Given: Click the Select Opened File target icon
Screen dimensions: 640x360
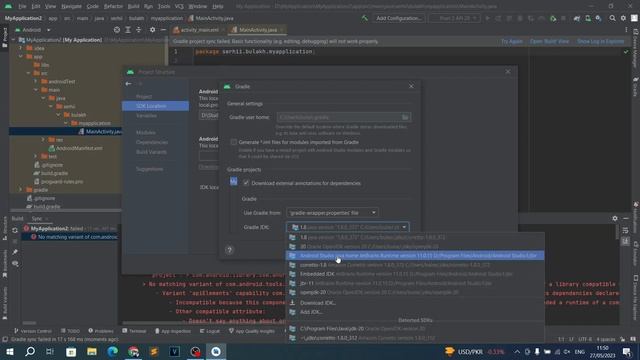Looking at the screenshot, I should [117, 30].
